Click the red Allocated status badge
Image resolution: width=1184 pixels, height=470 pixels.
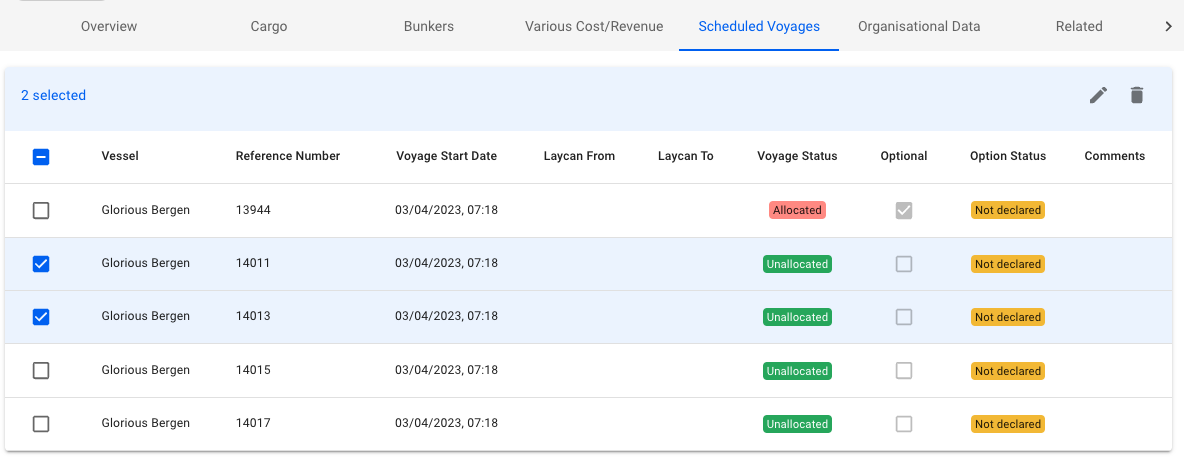(x=797, y=210)
